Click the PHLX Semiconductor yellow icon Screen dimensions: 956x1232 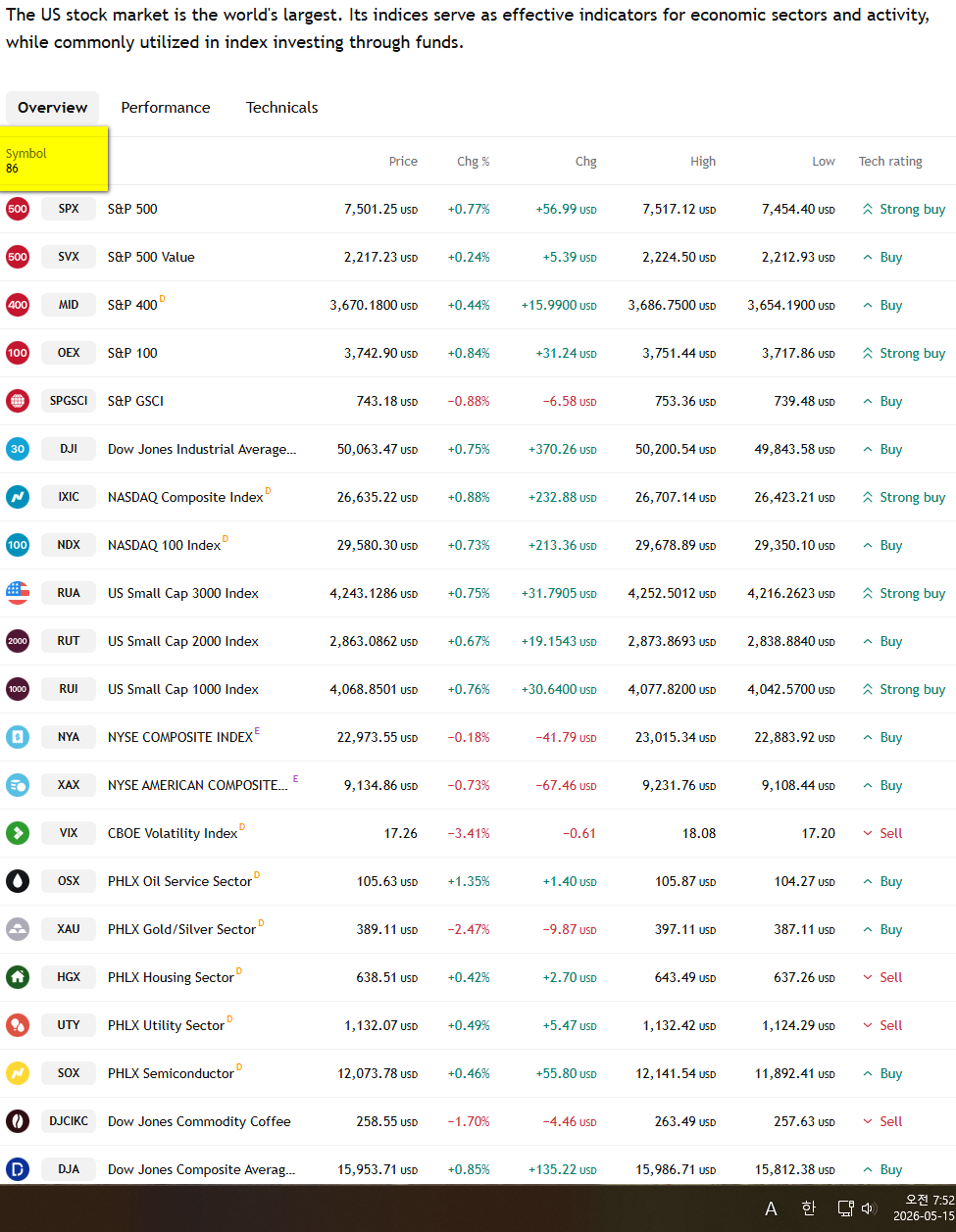(x=18, y=1073)
